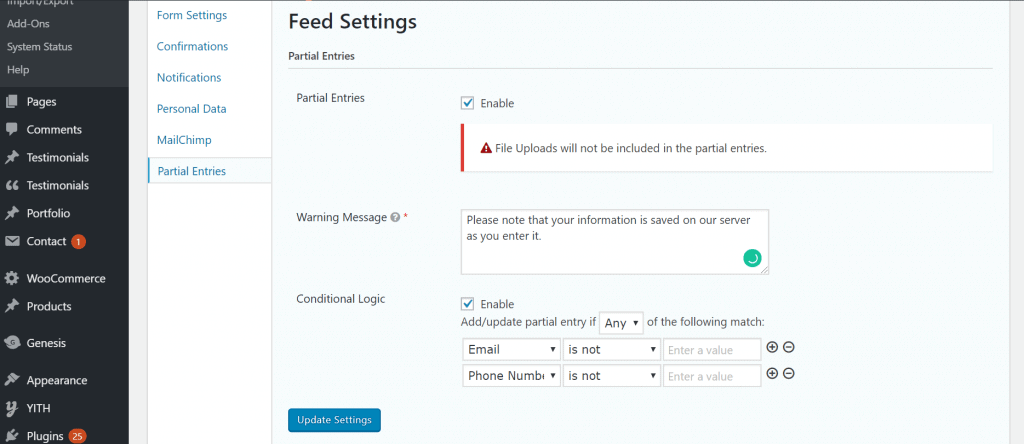Click the WooCommerce gear icon
Screen dimensions: 1024x444
tap(12, 278)
